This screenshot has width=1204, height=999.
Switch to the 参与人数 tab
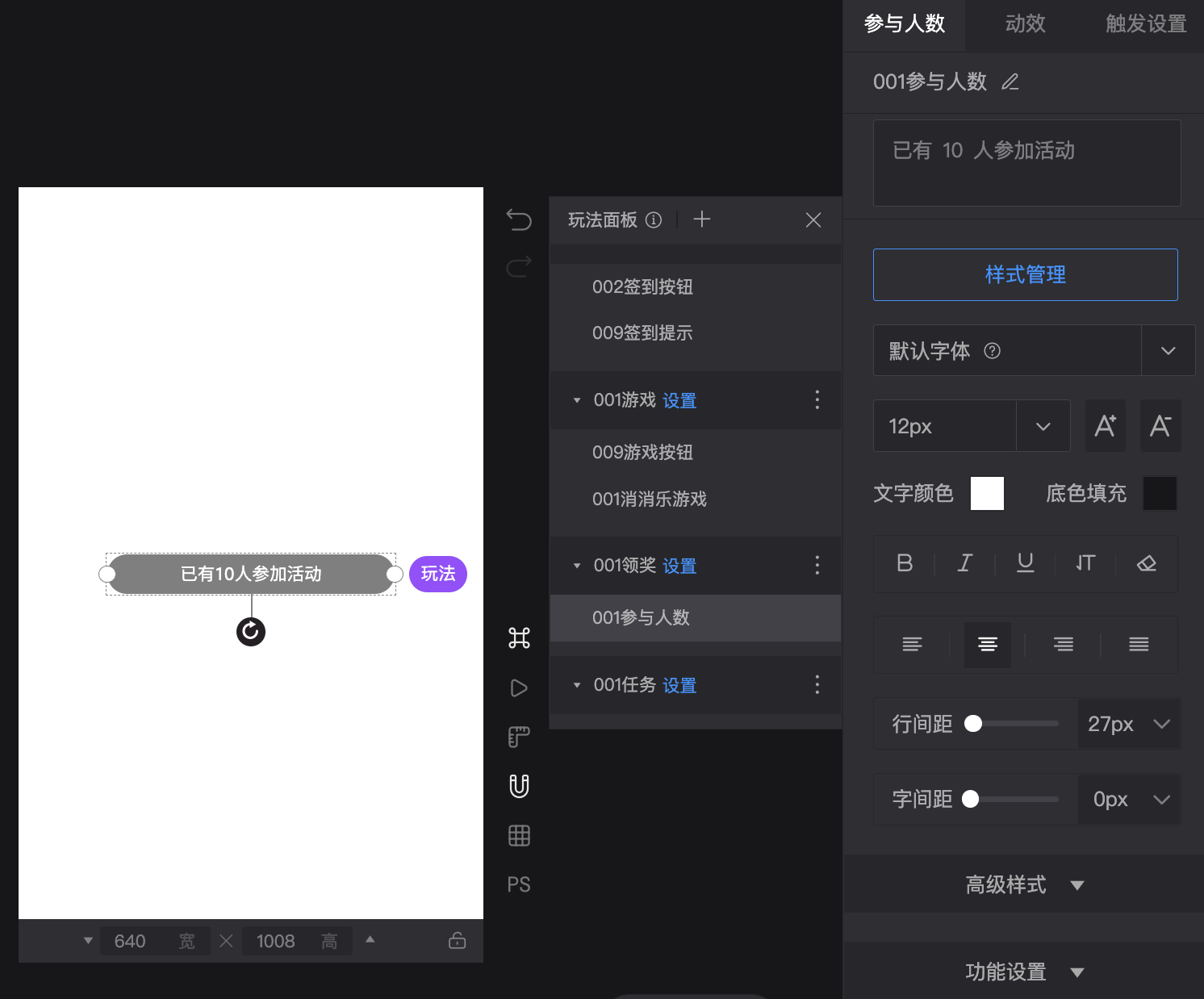pos(905,24)
